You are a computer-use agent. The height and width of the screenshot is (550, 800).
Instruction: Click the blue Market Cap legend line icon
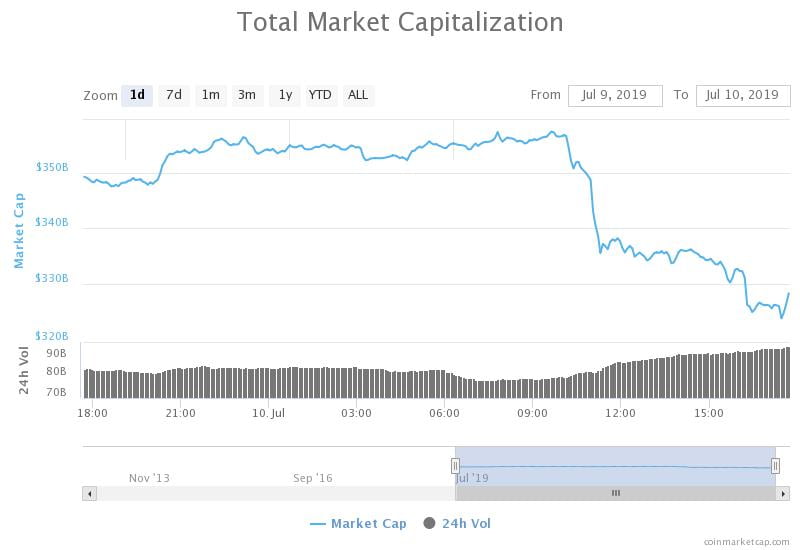pos(318,524)
